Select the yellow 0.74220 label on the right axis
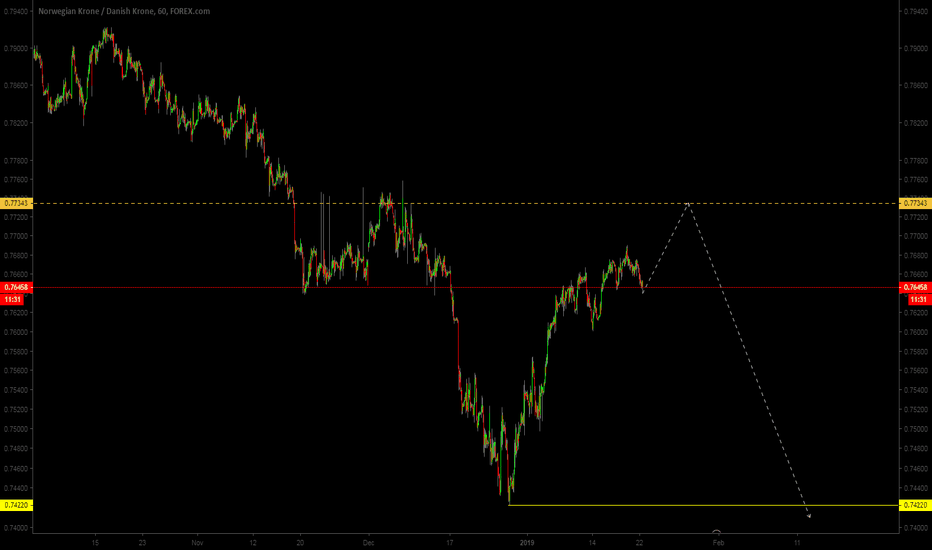The width and height of the screenshot is (932, 550). tap(915, 505)
